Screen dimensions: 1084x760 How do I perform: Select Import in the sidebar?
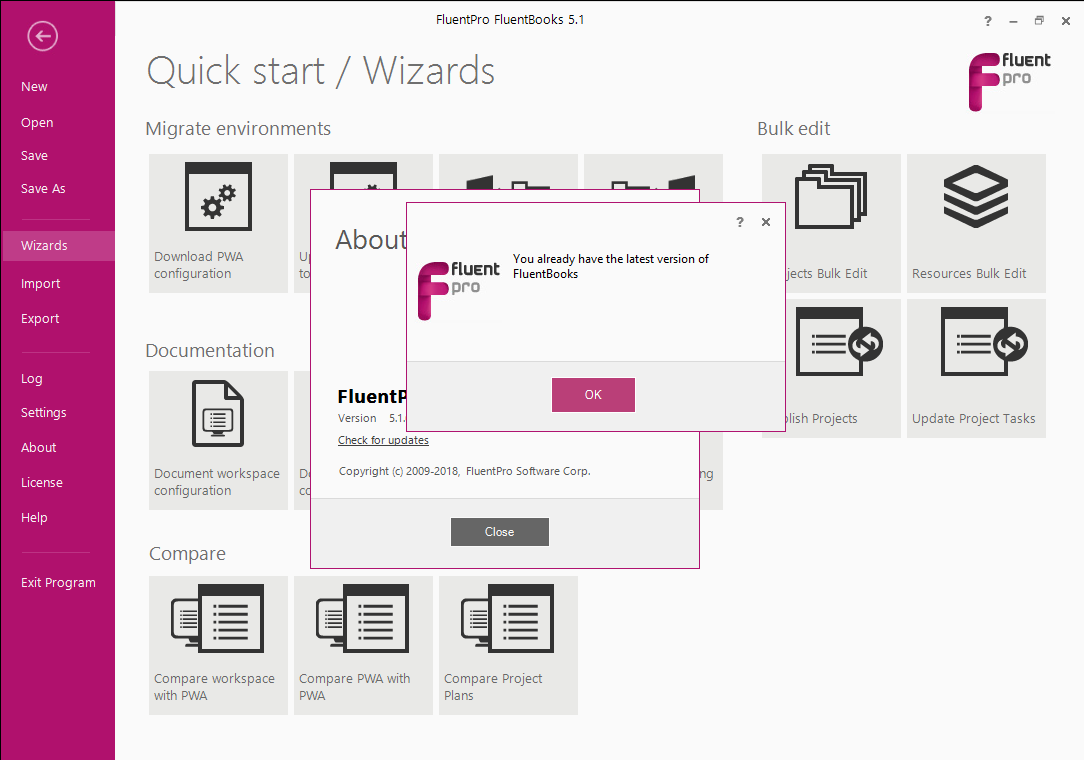[40, 284]
